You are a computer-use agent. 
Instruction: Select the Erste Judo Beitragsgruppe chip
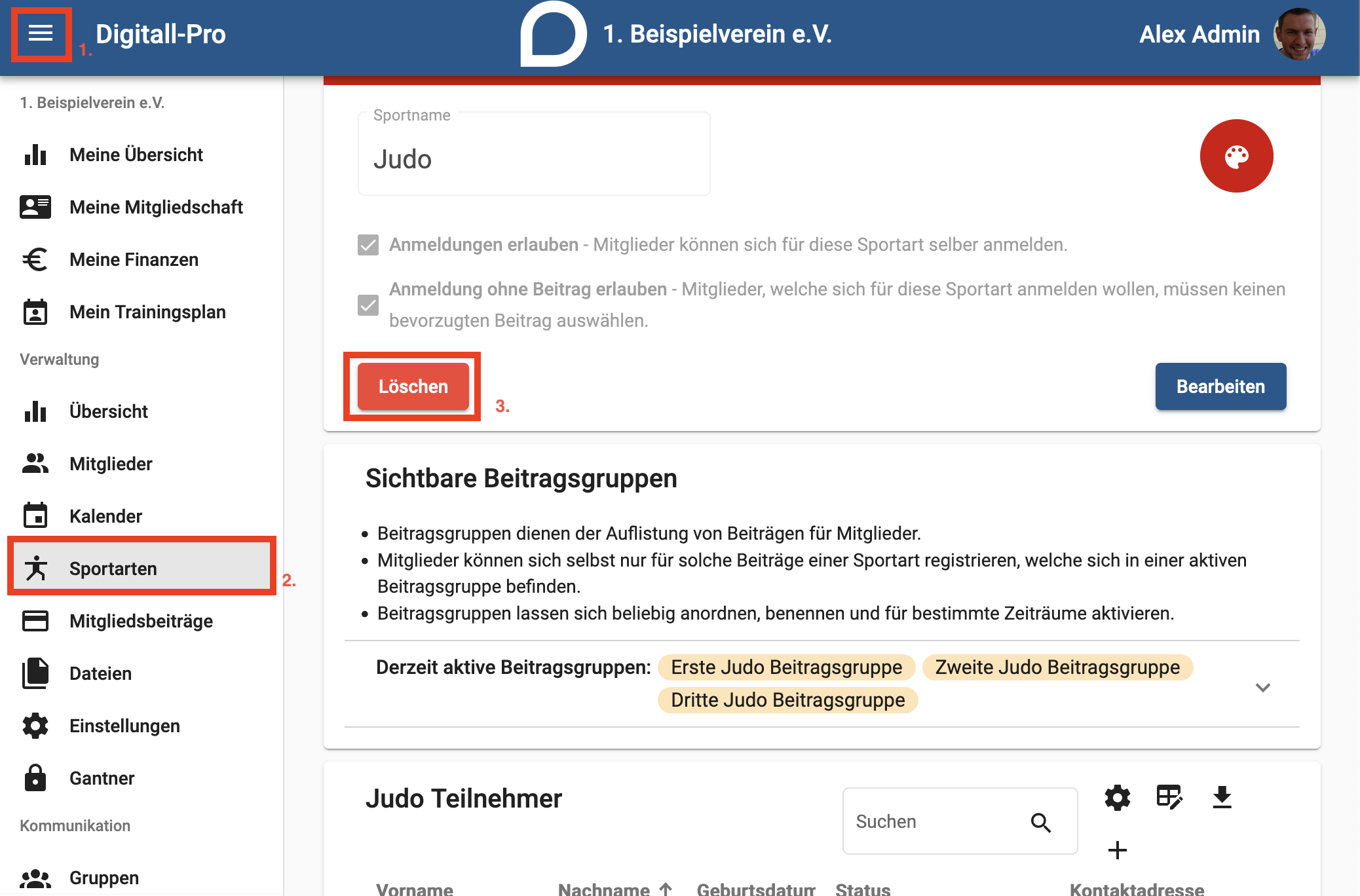(x=786, y=667)
